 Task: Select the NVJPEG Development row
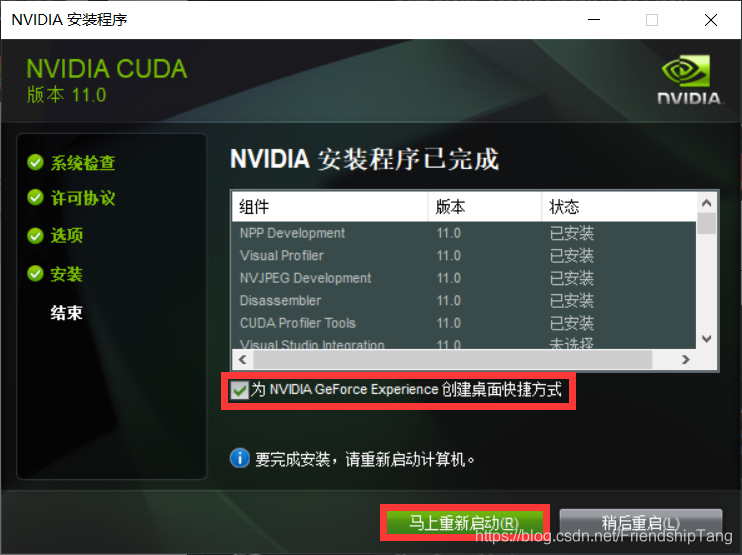(464, 278)
